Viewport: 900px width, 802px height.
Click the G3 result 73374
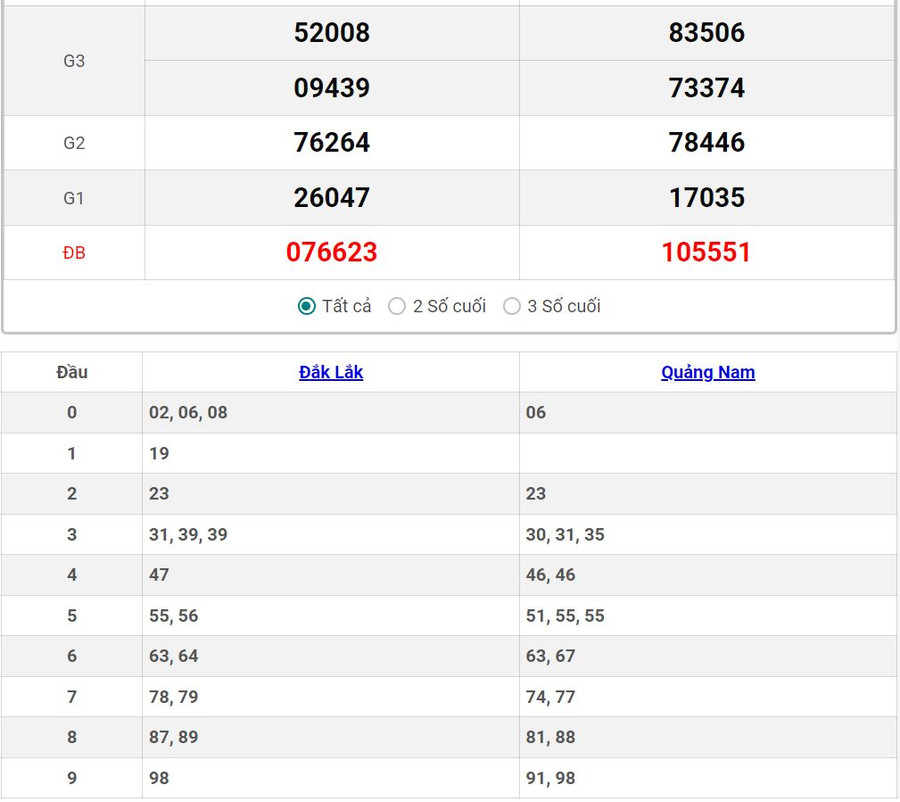pos(706,88)
